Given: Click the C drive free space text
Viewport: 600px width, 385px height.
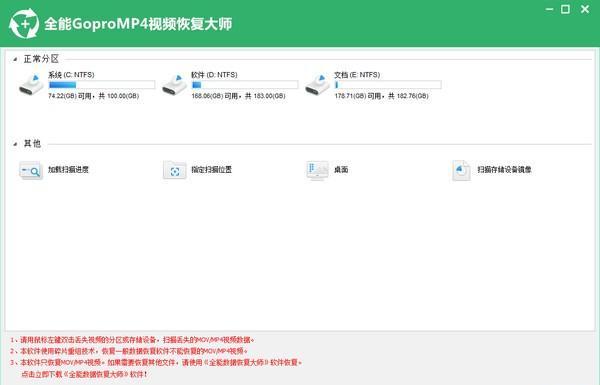Looking at the screenshot, I should [x=93, y=96].
